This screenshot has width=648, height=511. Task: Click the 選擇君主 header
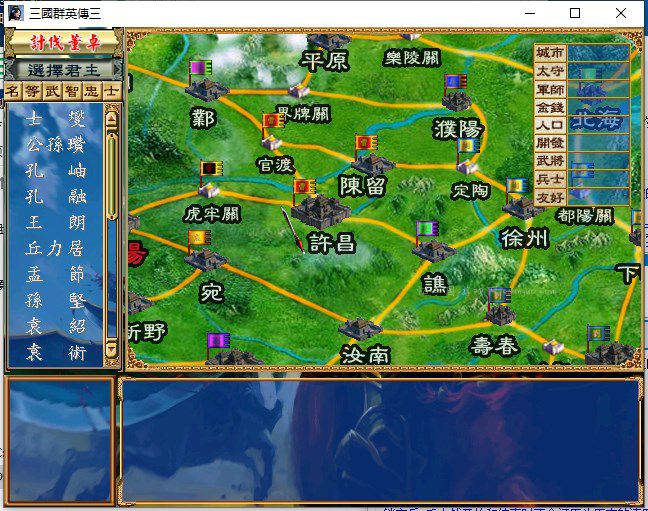pyautogui.click(x=64, y=70)
